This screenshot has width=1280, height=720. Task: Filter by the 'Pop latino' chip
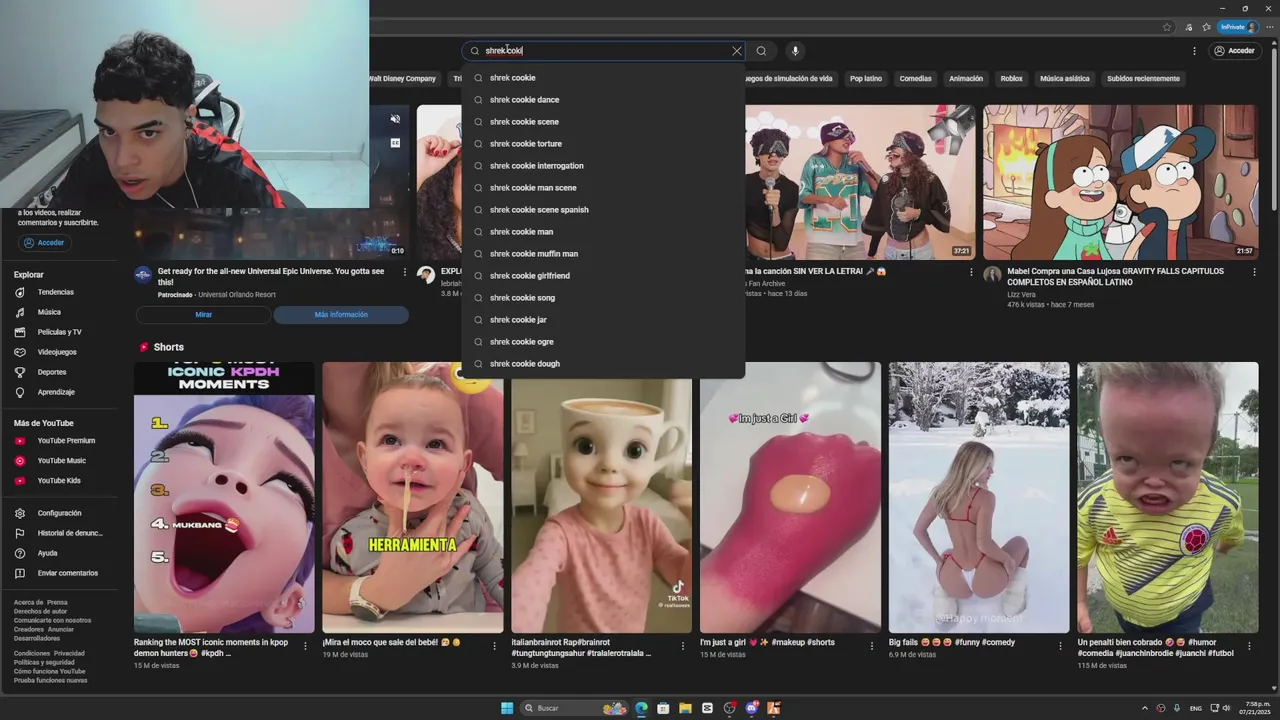tap(866, 78)
